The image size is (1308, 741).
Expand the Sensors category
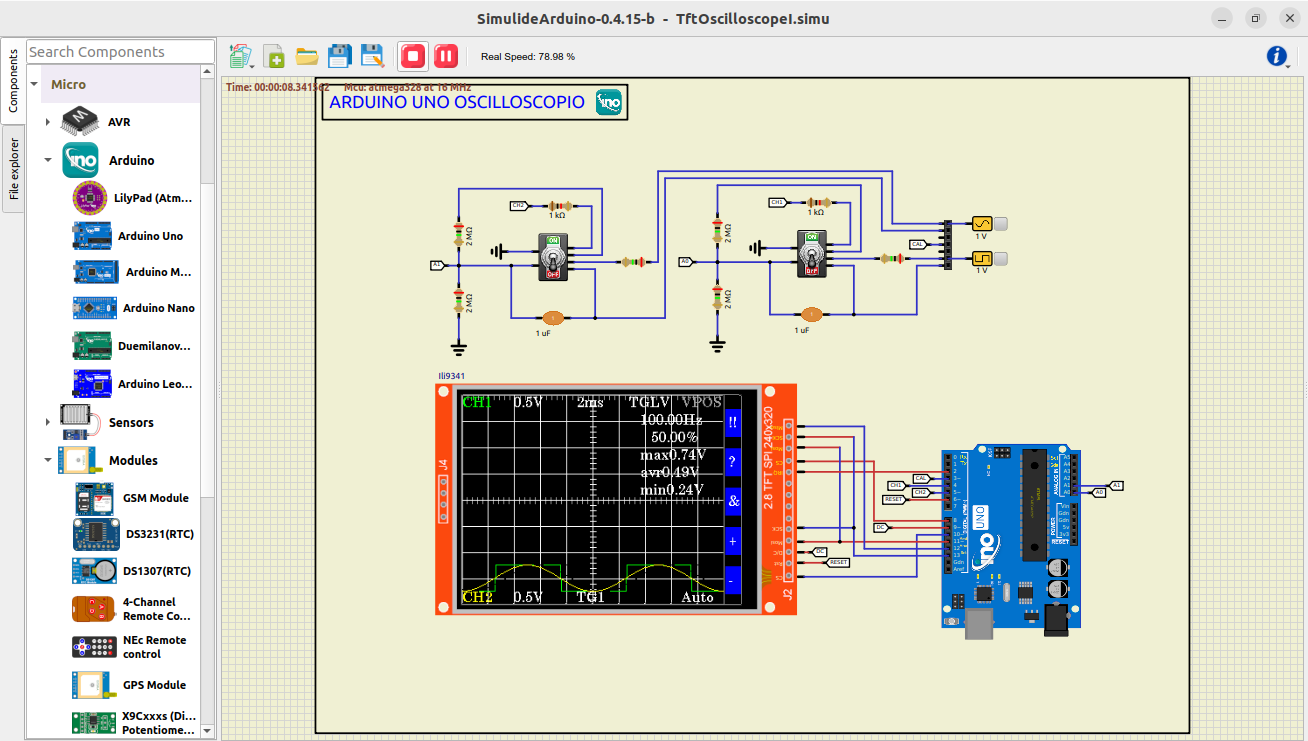[47, 422]
